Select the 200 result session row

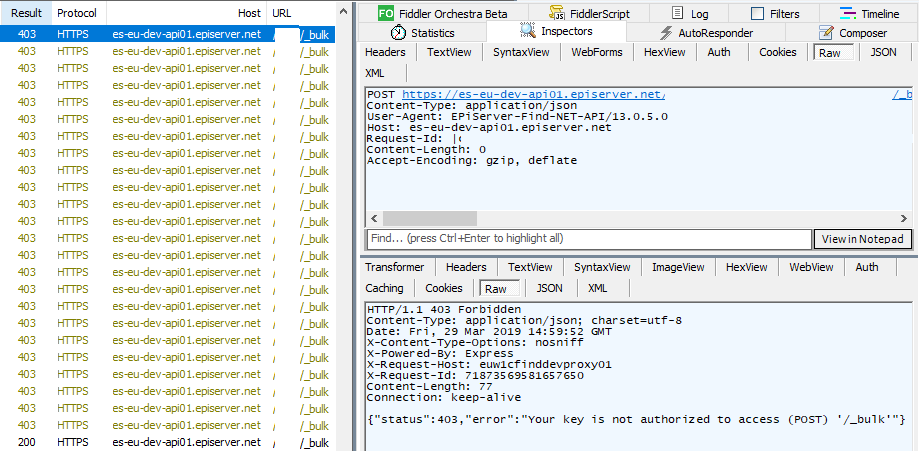pyautogui.click(x=168, y=443)
